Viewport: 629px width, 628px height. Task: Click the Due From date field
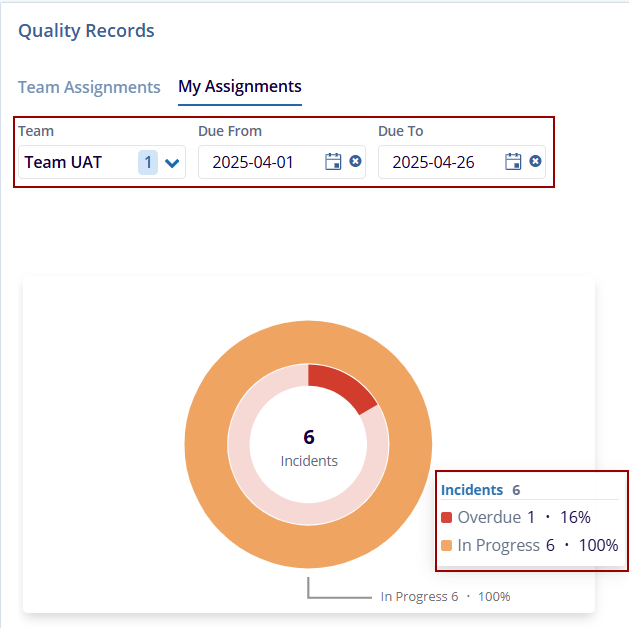click(x=258, y=162)
